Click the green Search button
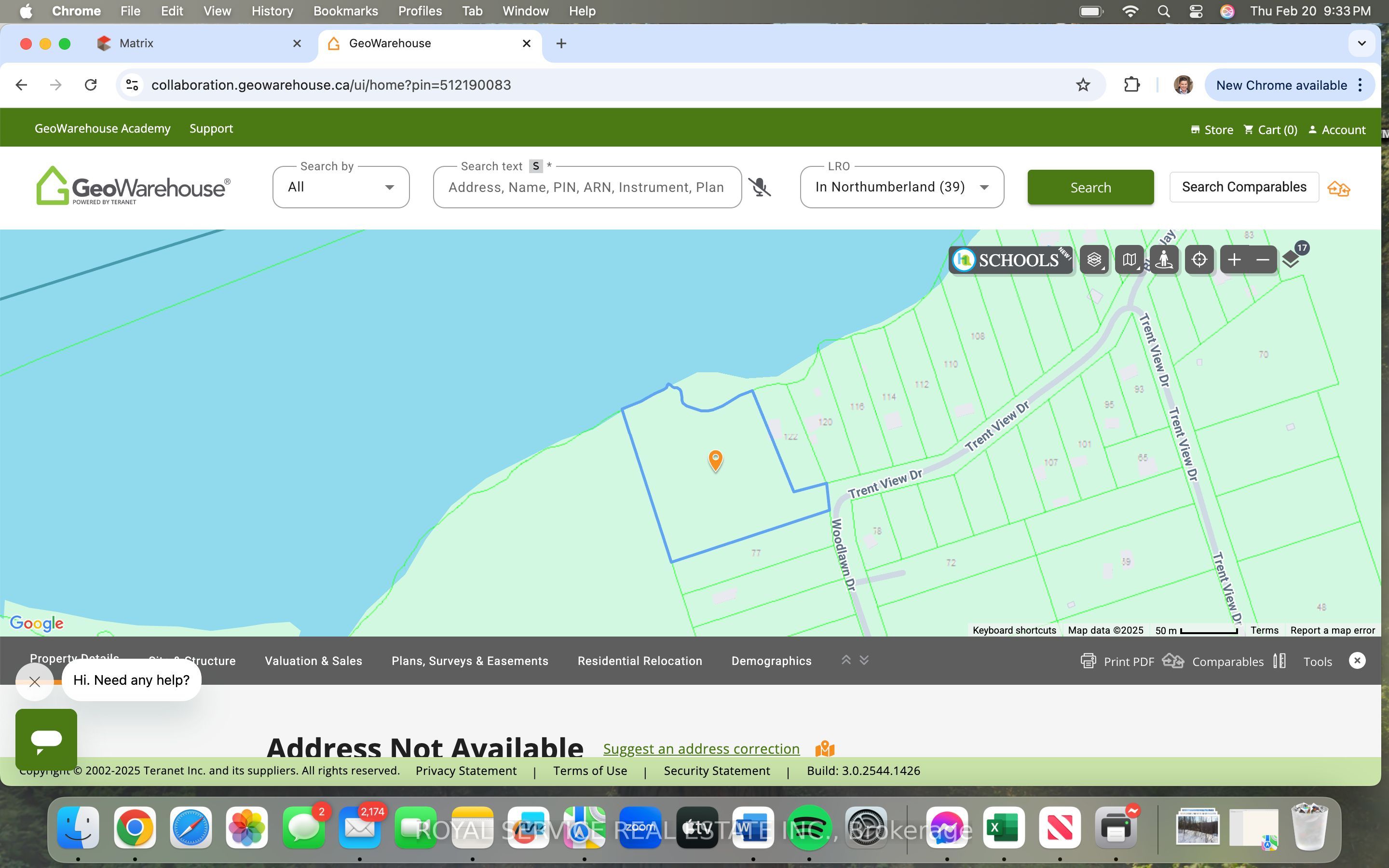The height and width of the screenshot is (868, 1389). [x=1090, y=187]
